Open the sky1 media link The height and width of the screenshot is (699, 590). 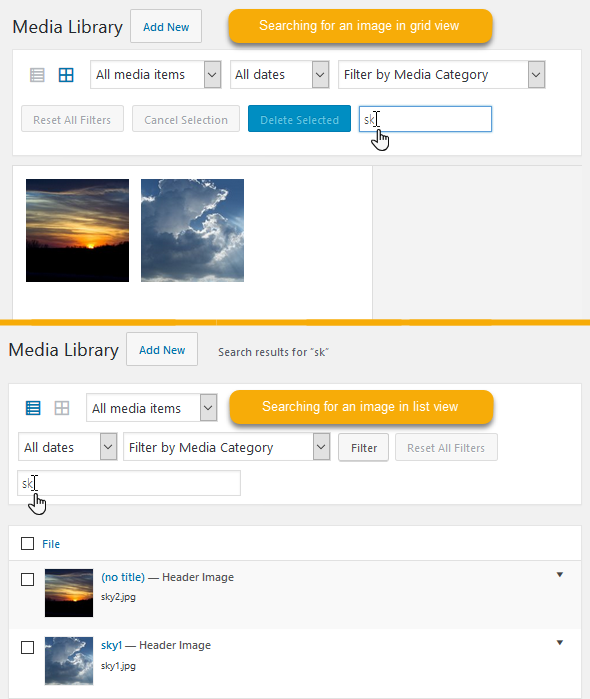click(x=111, y=645)
